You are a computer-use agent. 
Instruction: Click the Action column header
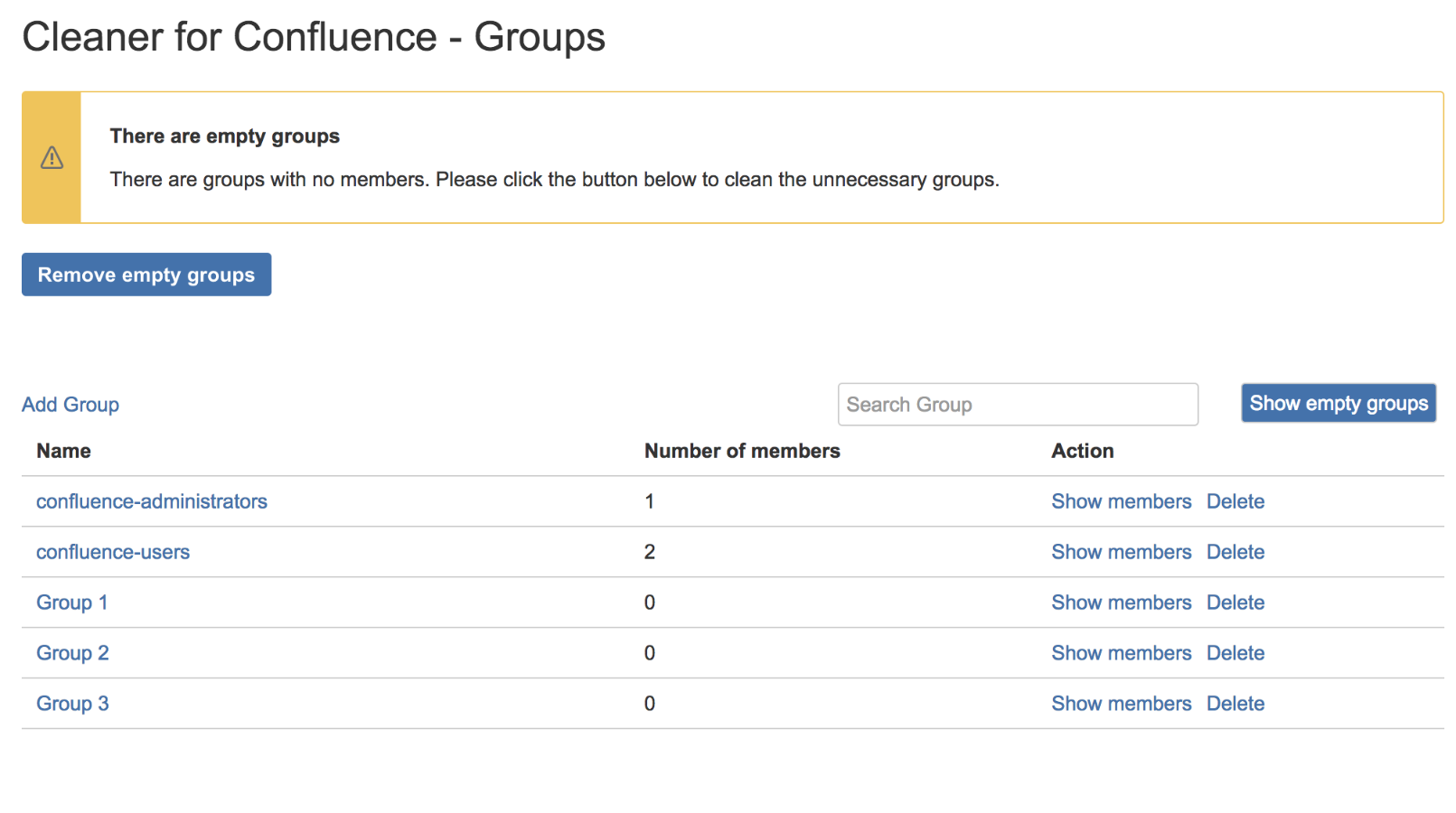point(1083,451)
